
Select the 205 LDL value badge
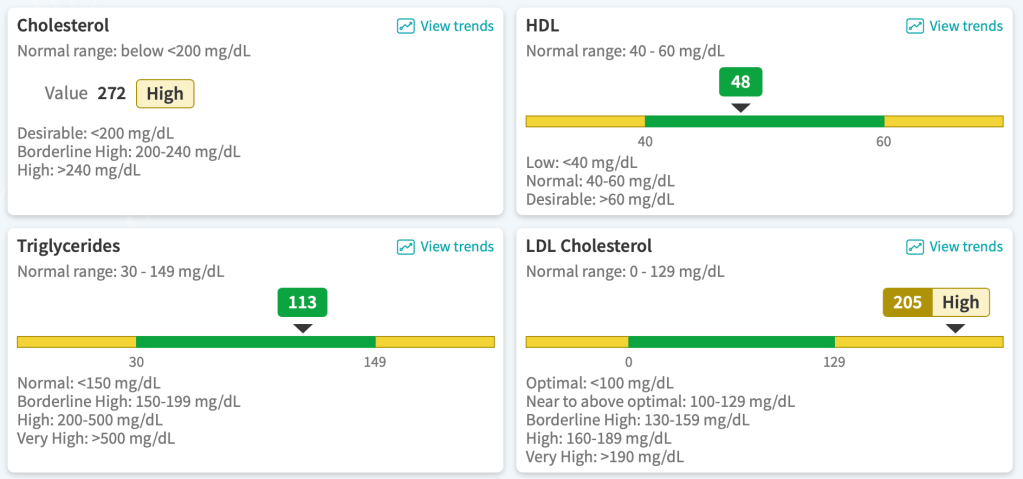pyautogui.click(x=907, y=302)
